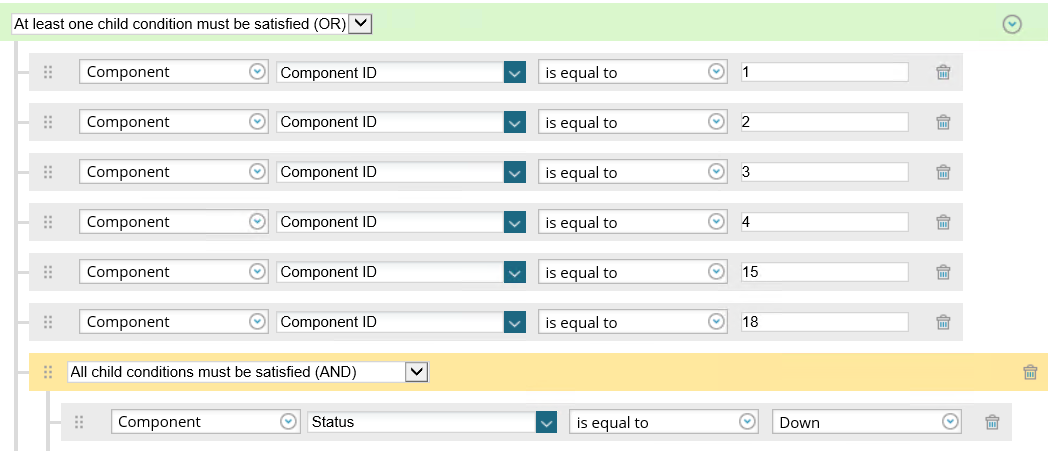The image size is (1048, 451).
Task: Open Component ID field dropdown for value 4
Action: [x=515, y=222]
